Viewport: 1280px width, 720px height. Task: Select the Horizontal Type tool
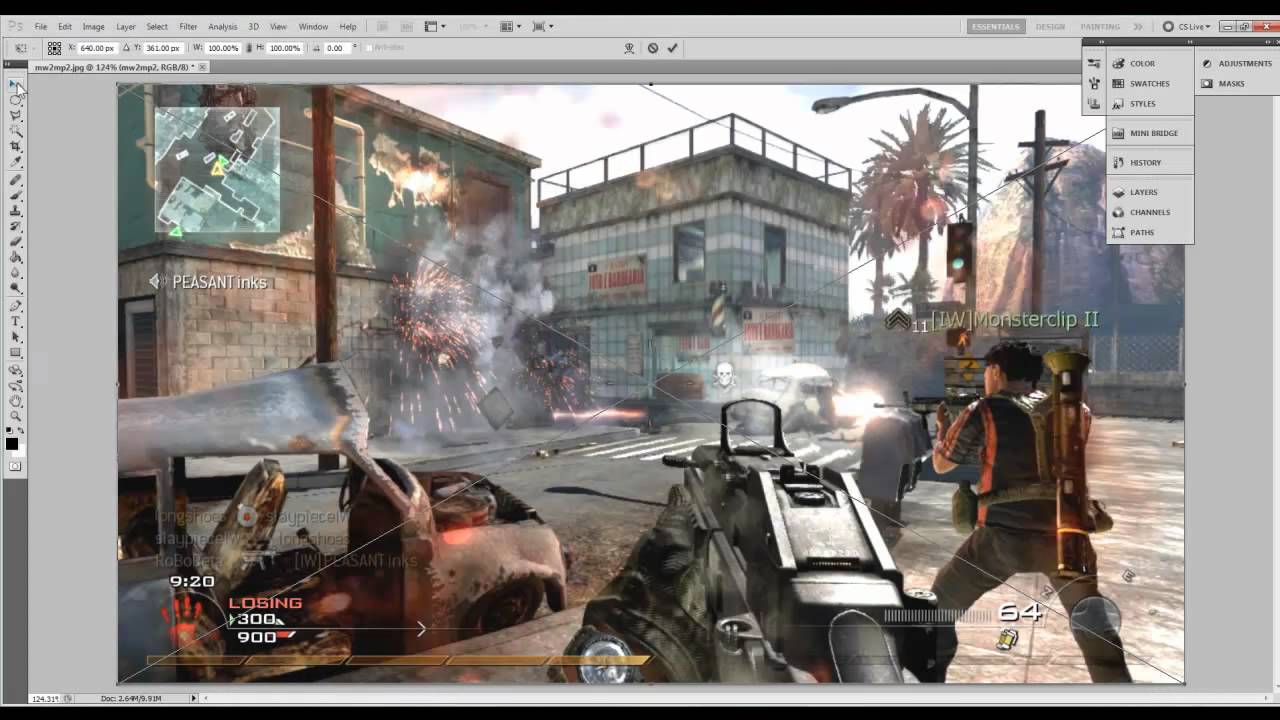tap(15, 320)
